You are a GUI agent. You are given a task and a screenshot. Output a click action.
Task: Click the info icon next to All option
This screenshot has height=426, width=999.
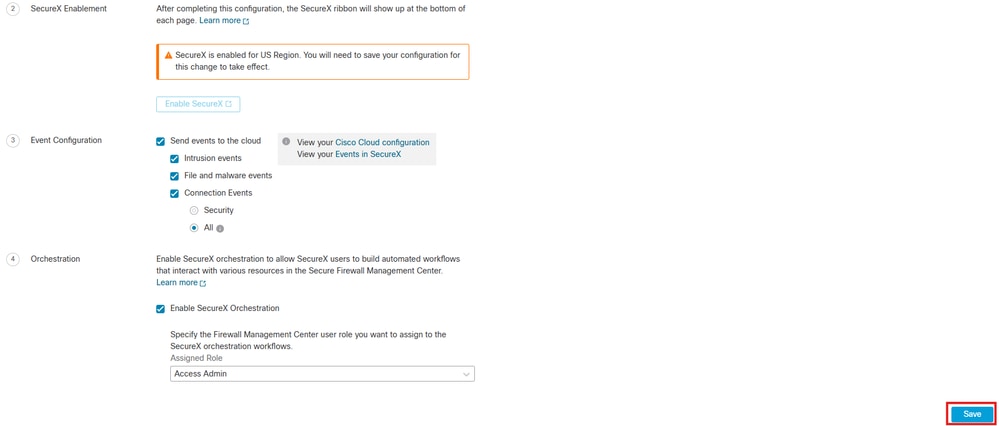pos(220,229)
